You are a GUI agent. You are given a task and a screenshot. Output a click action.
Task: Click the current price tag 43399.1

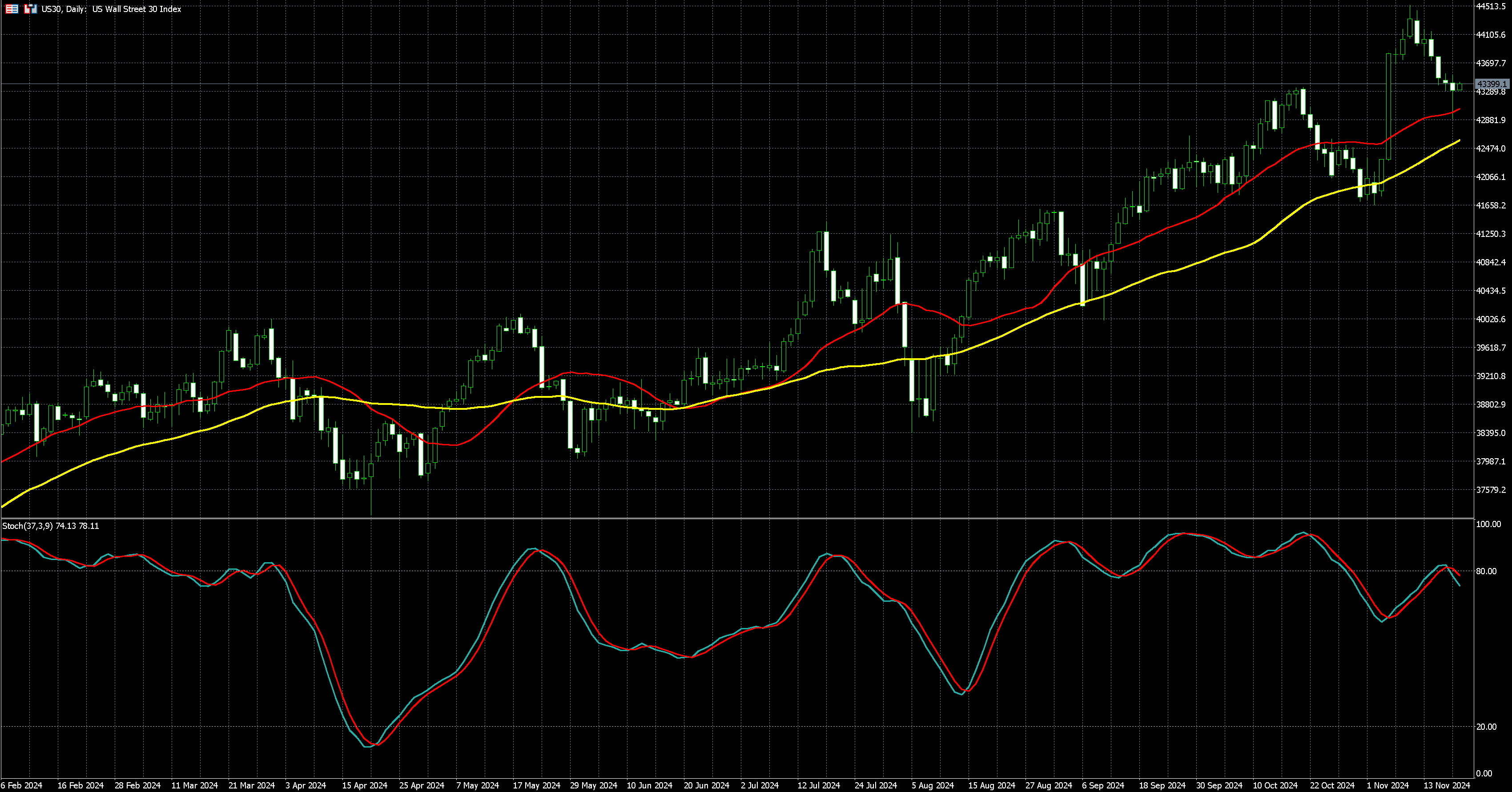pyautogui.click(x=1492, y=84)
